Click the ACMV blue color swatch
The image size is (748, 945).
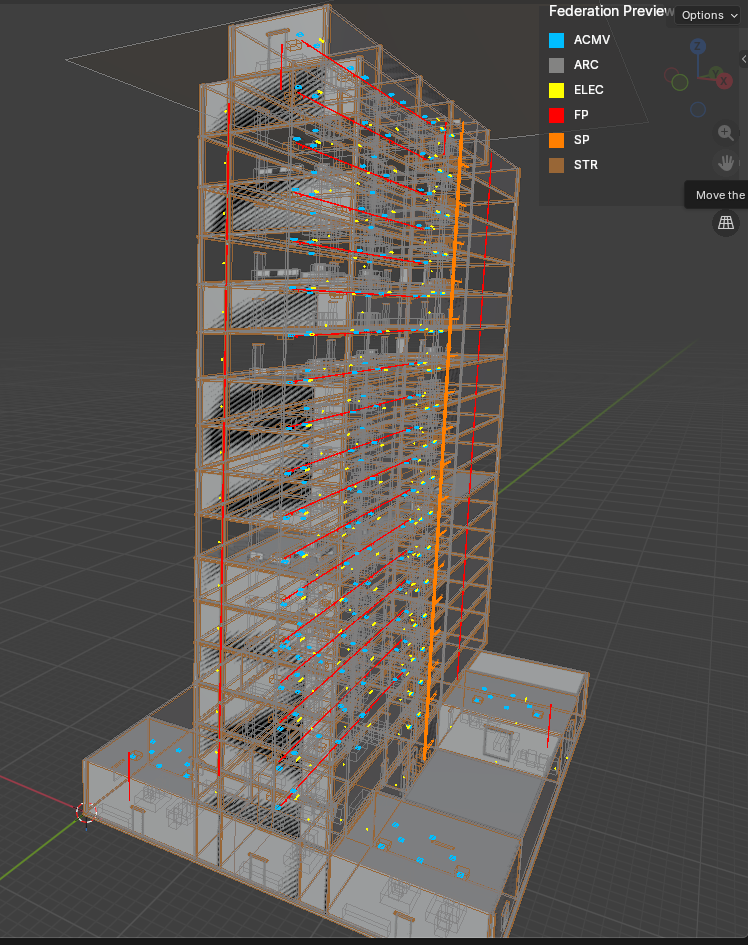[x=556, y=40]
